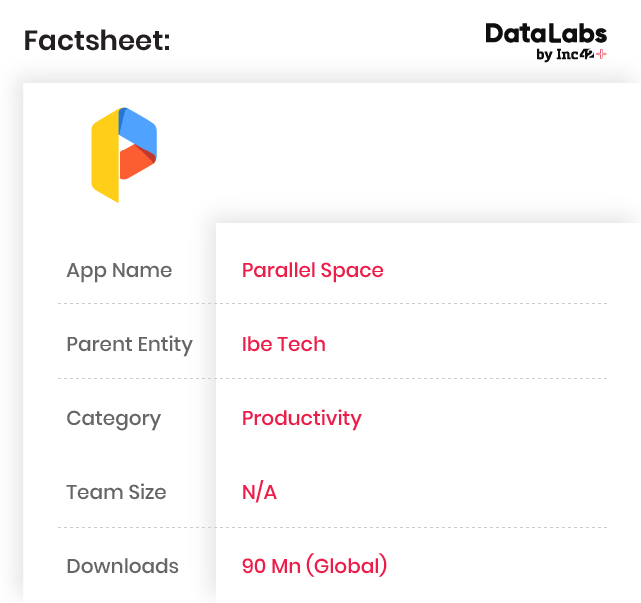Select the Downloads label
Viewport: 641px width, 603px height.
122,566
